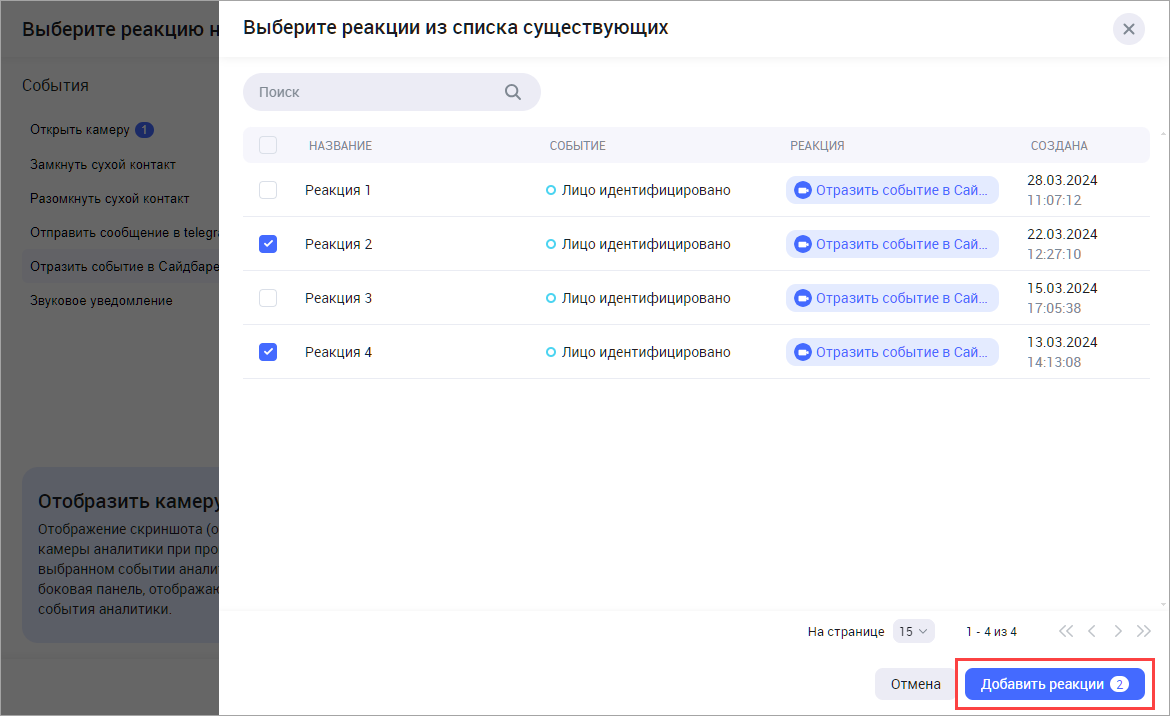The image size is (1170, 716).
Task: Click the Отмена button
Action: 915,684
